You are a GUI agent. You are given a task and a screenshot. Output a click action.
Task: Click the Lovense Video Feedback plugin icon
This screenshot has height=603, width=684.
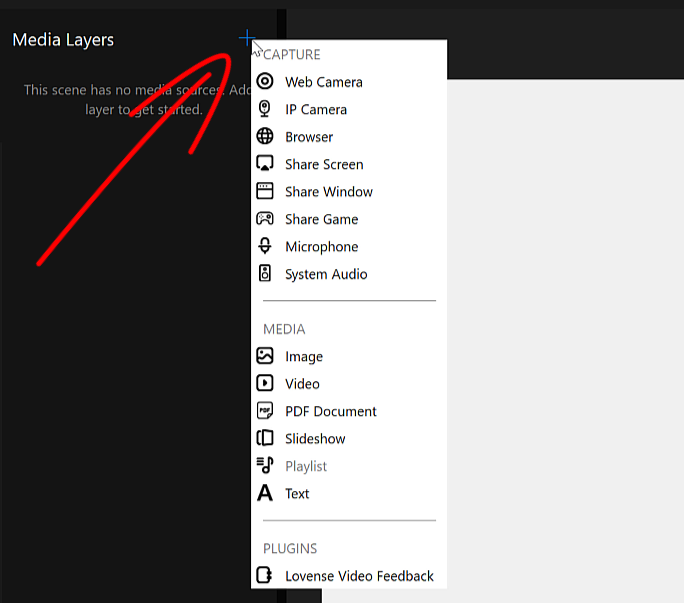[x=264, y=575]
